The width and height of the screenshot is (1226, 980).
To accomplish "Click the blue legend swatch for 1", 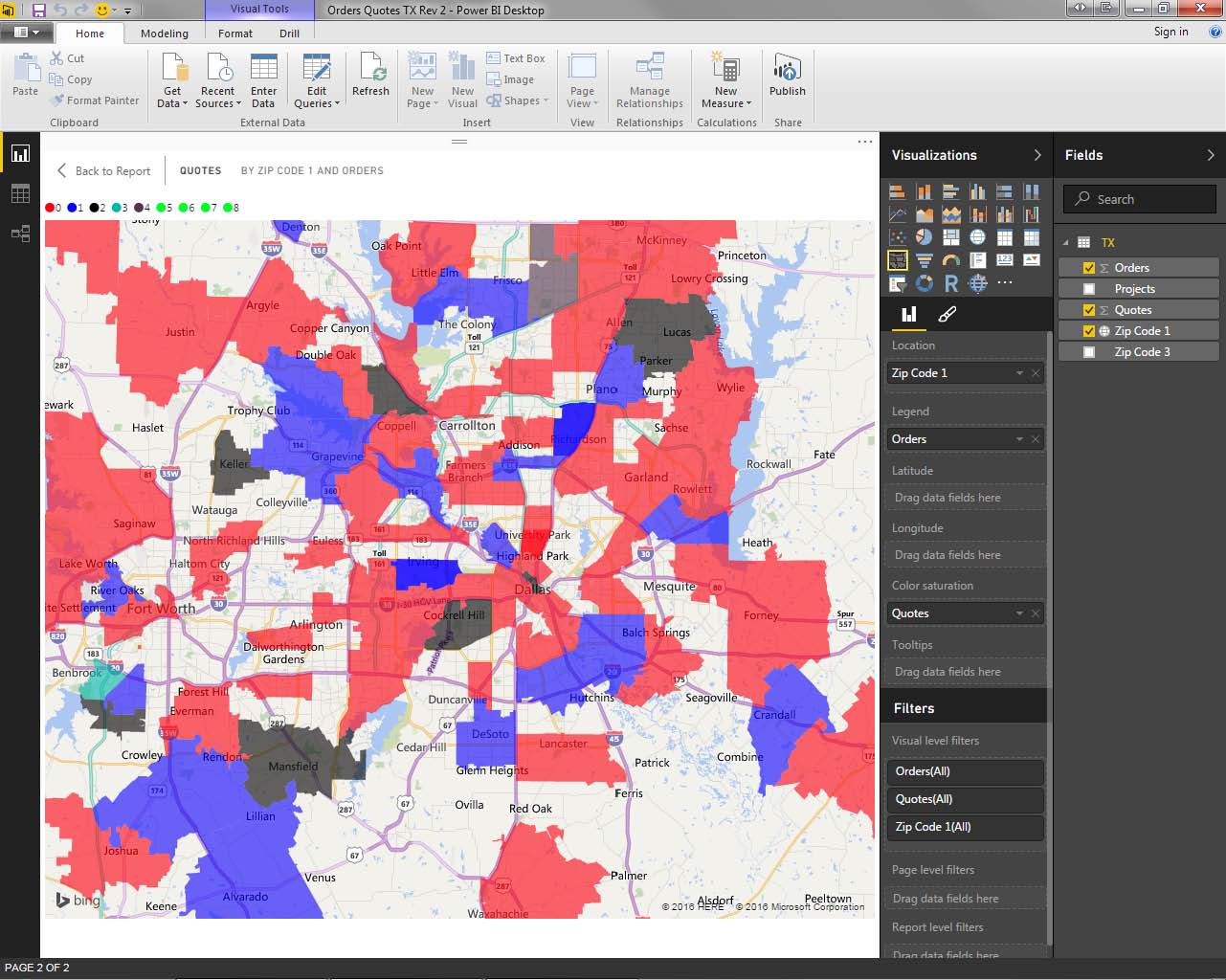I will coord(72,208).
